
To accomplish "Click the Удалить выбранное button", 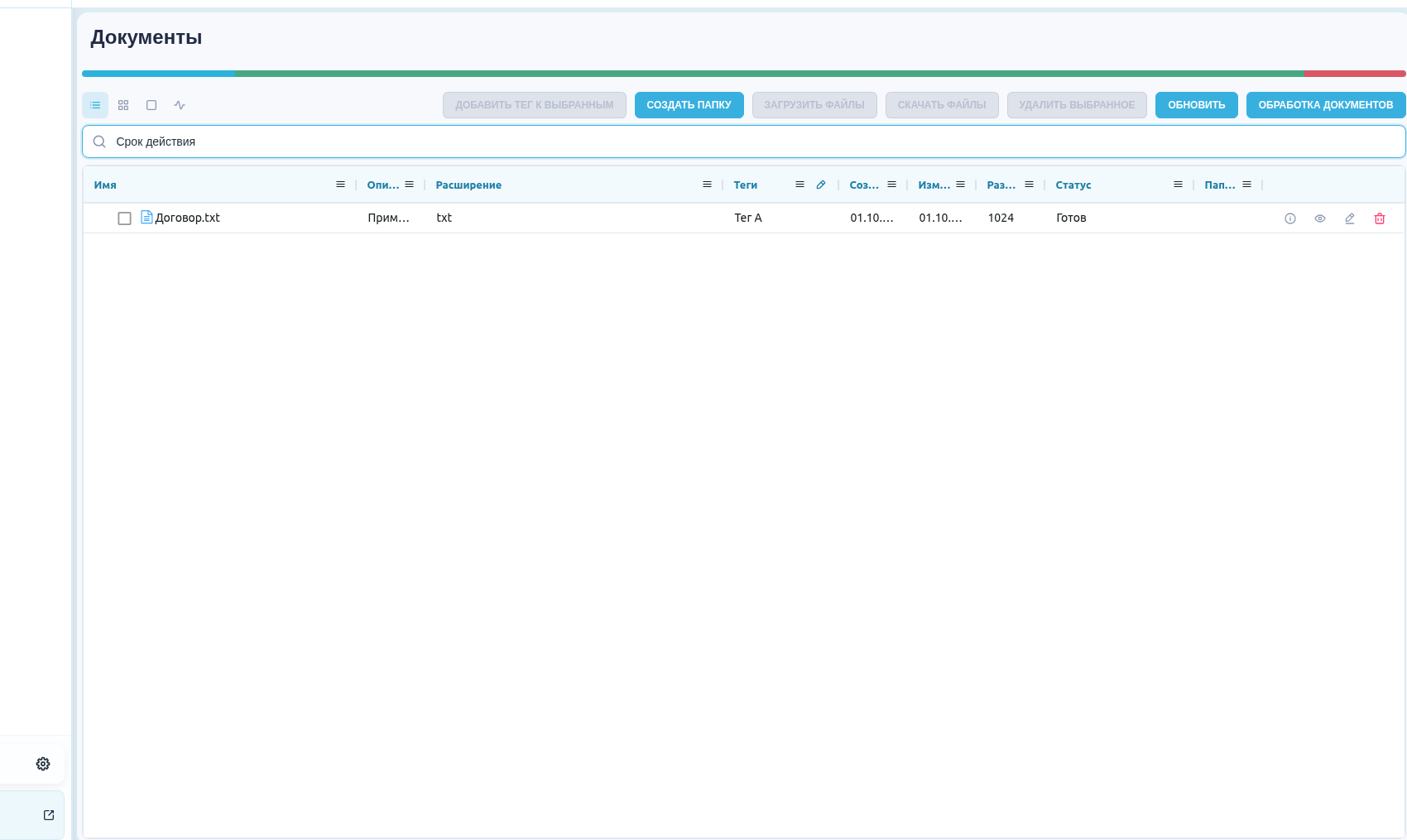I will (x=1076, y=105).
